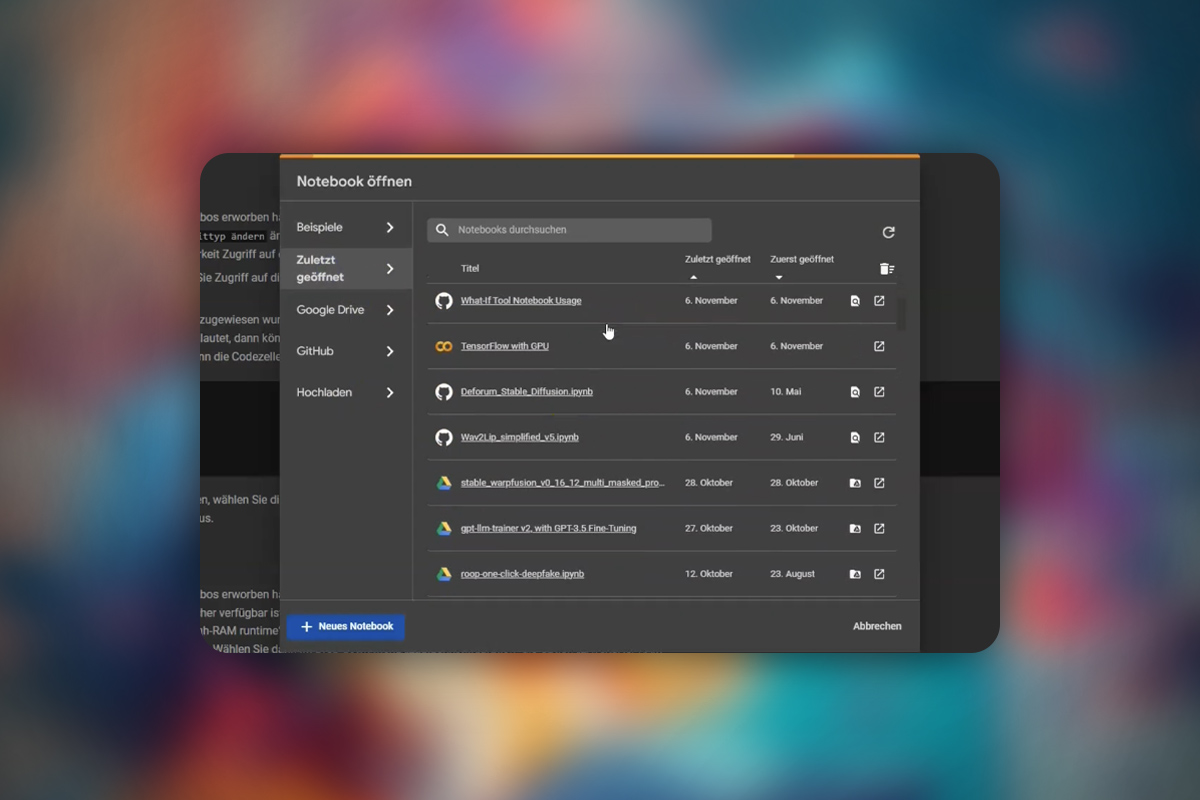The image size is (1200, 800).
Task: Sort by Zuletzt geöffnet column arrow
Action: pos(693,277)
